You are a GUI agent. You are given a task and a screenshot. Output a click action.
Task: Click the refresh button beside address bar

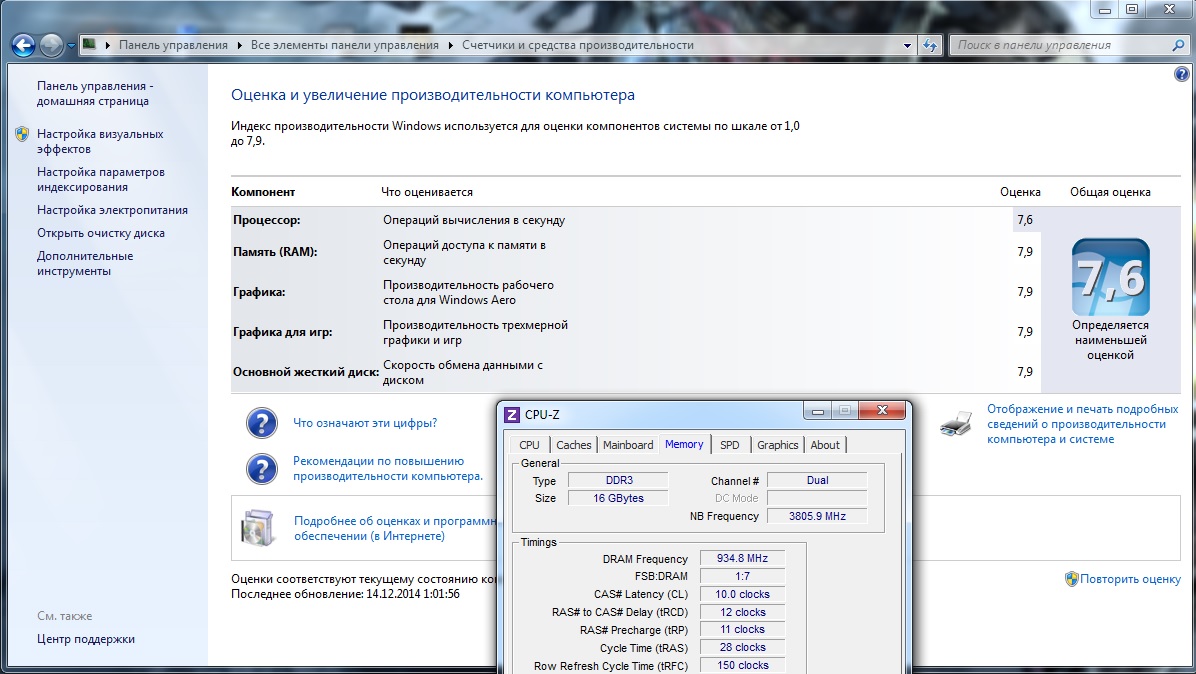(931, 45)
